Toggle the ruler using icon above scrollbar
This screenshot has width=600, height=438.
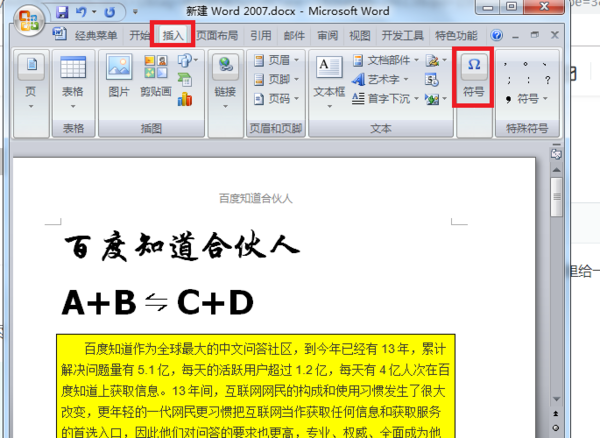(556, 154)
